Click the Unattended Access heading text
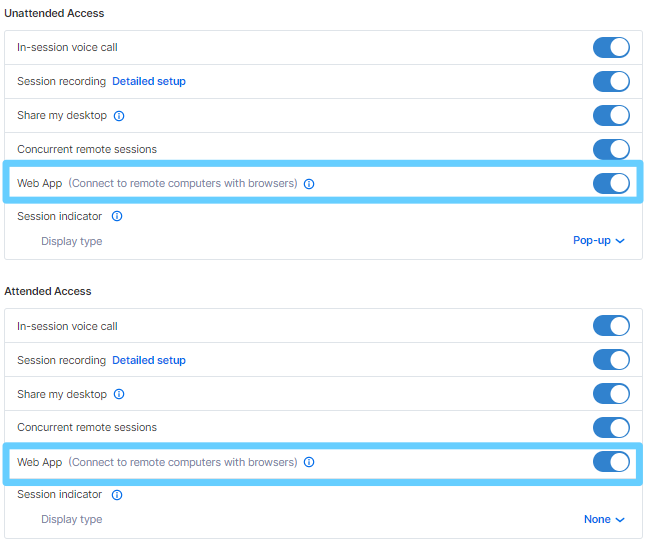Viewport: 650px width, 545px height. tap(54, 13)
